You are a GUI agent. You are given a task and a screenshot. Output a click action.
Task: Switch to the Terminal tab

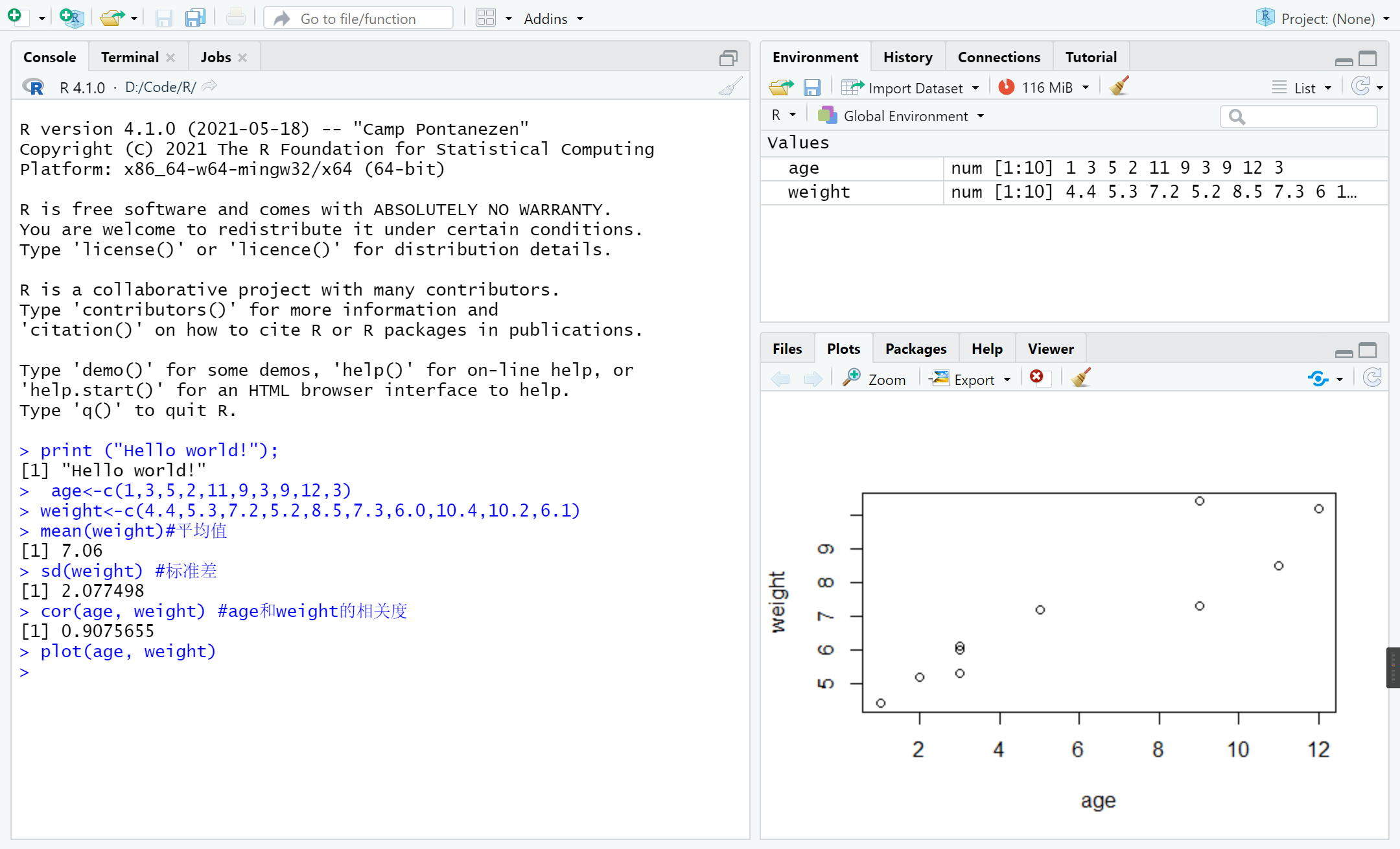pos(130,57)
